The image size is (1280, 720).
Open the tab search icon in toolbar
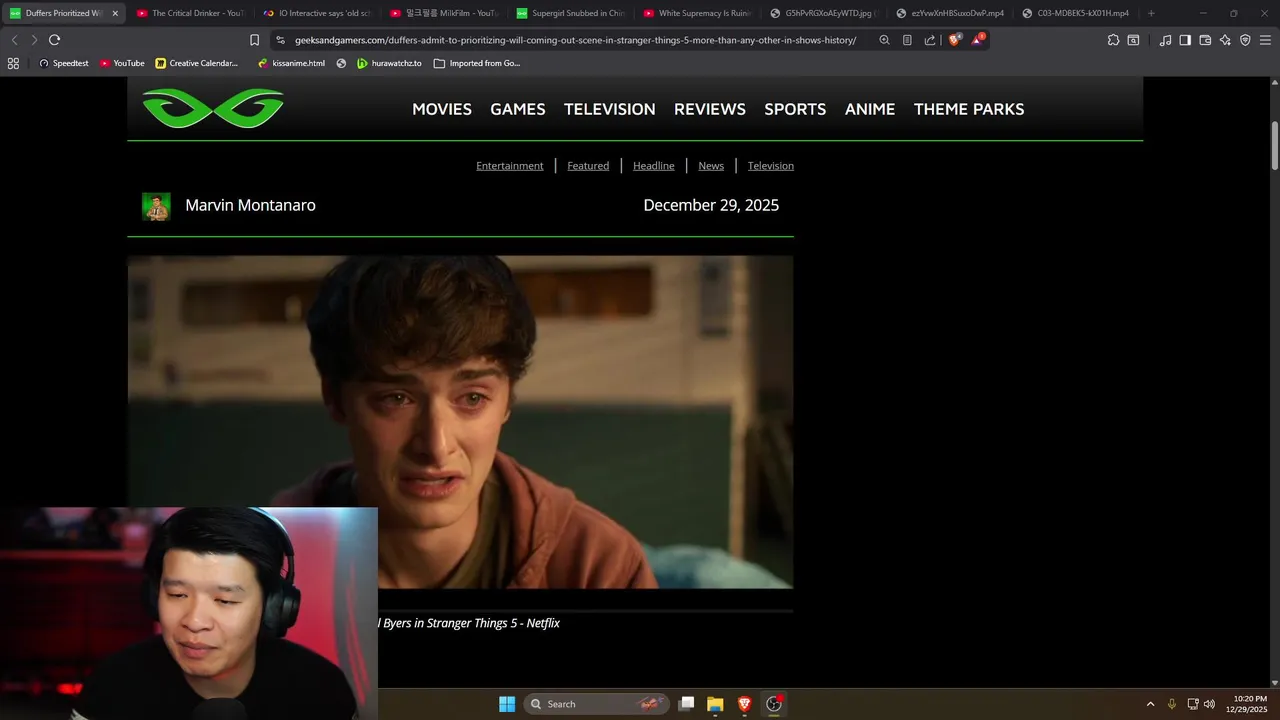coord(1133,40)
